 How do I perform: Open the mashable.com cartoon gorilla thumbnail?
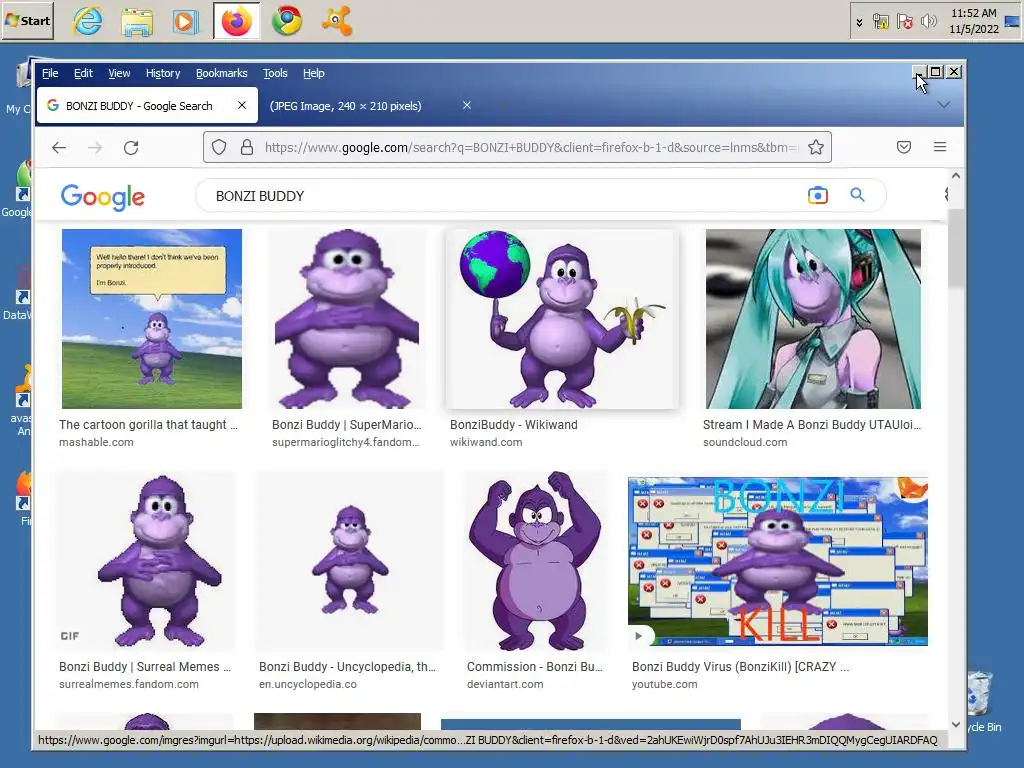click(x=152, y=319)
